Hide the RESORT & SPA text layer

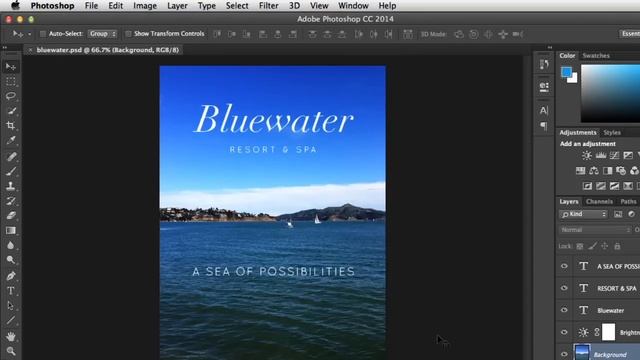coord(564,288)
